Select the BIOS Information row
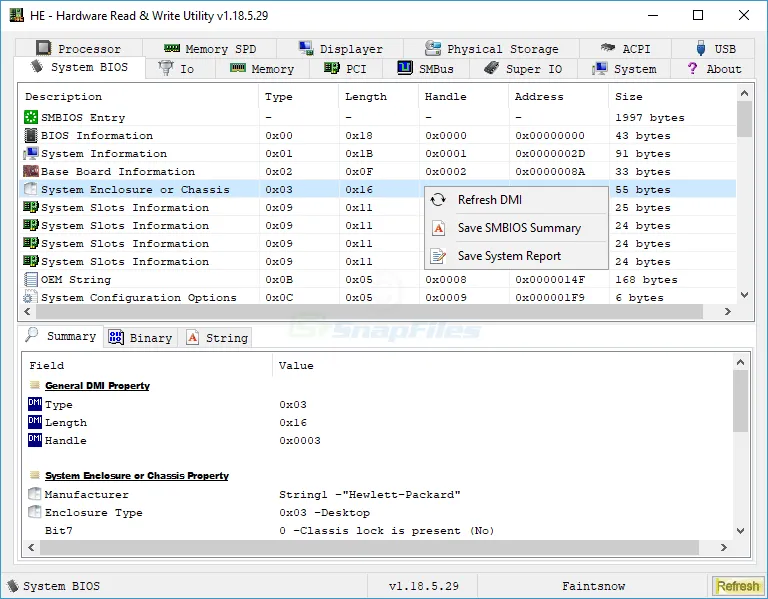The image size is (768, 599). pos(96,136)
